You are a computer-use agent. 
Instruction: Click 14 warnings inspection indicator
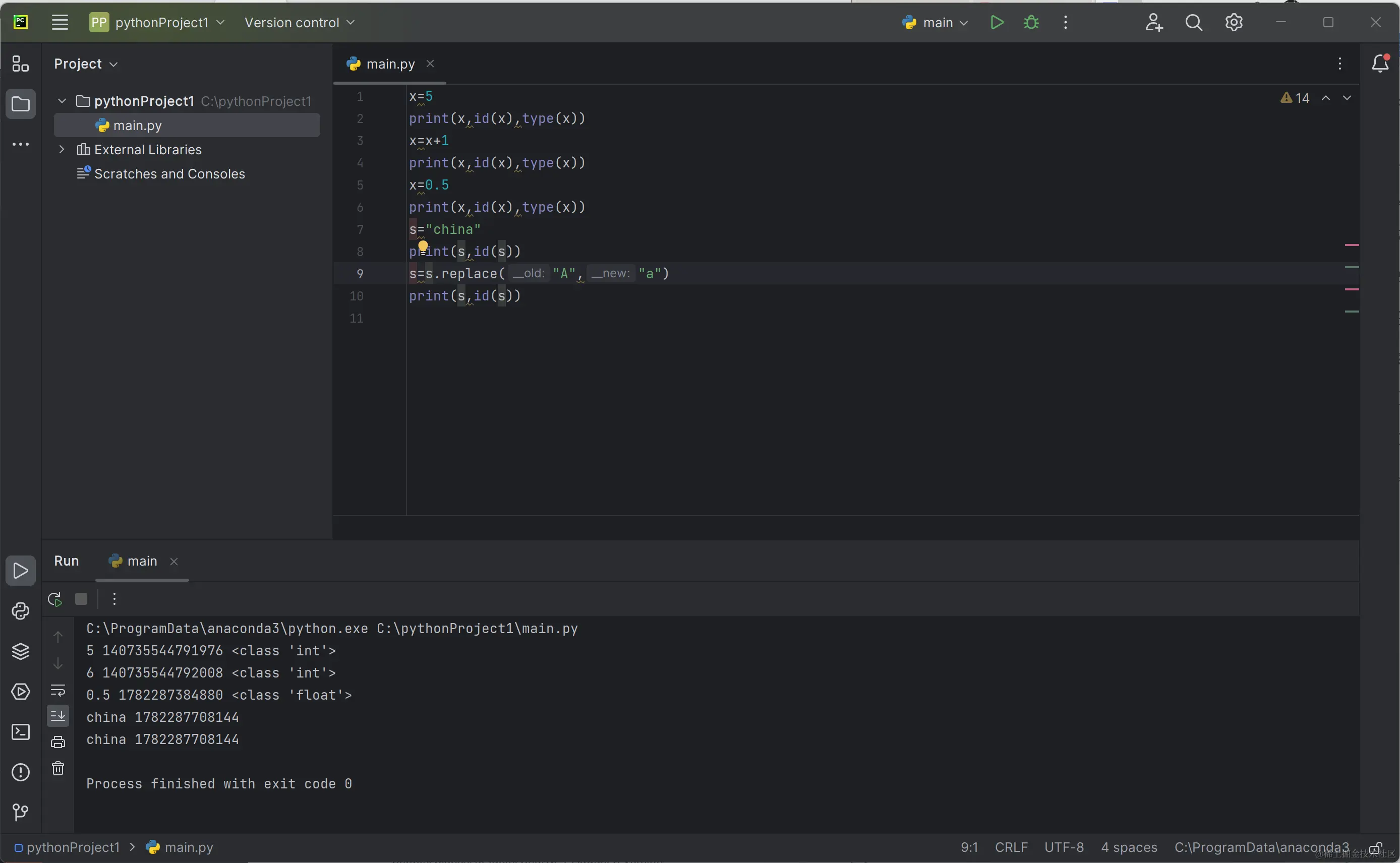pyautogui.click(x=1295, y=98)
